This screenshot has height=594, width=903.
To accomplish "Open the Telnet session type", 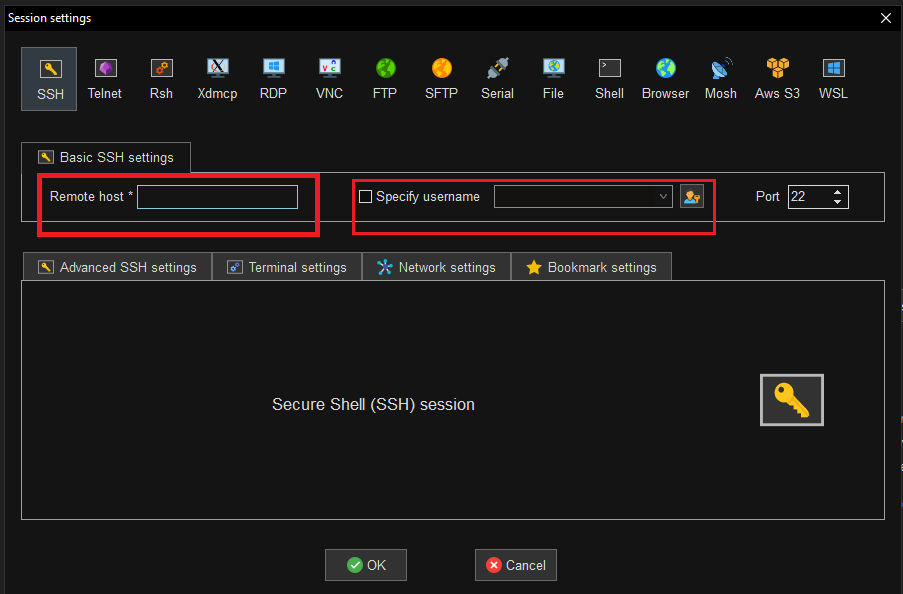I will (x=104, y=78).
